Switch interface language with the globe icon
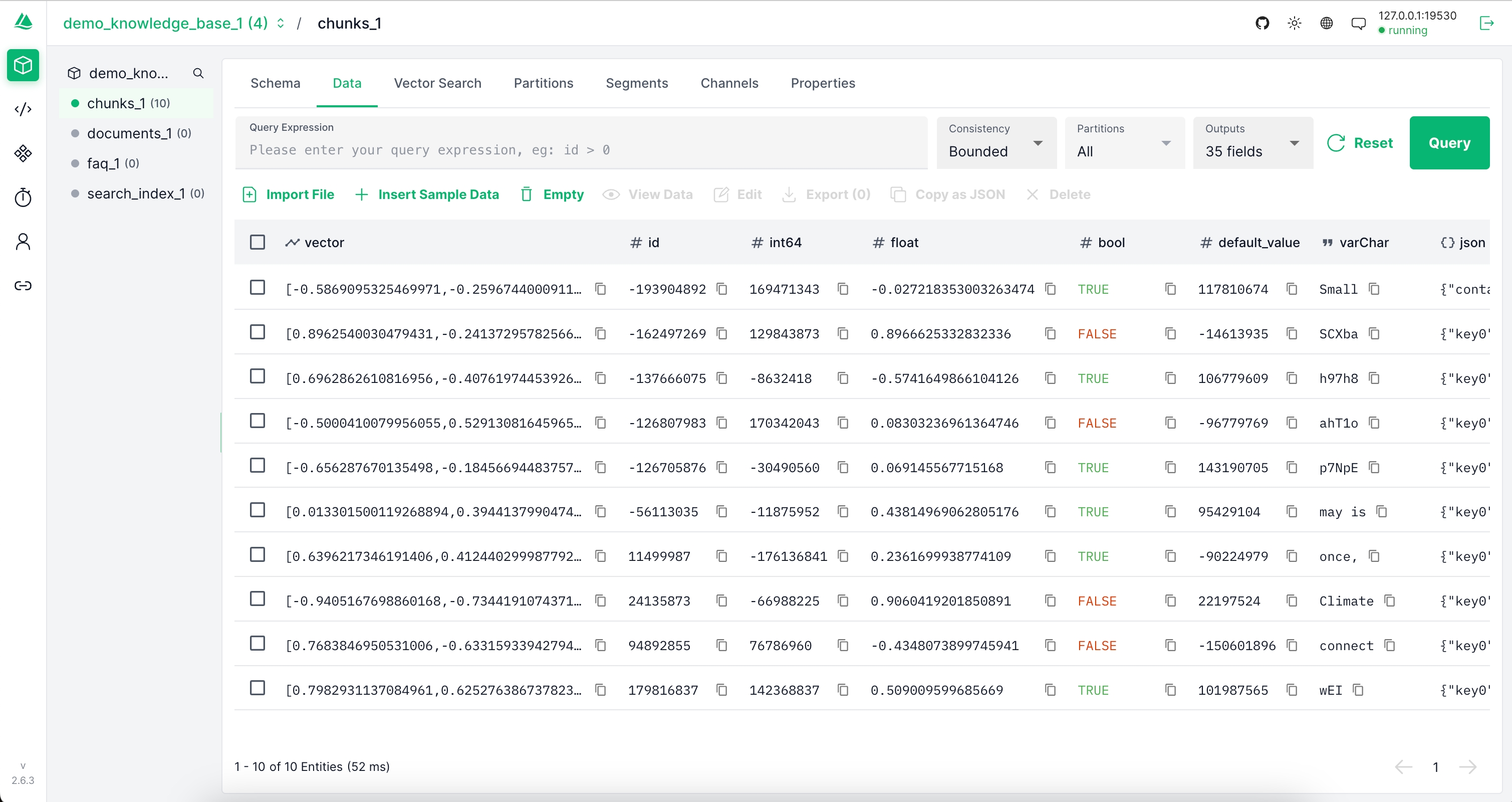 (1327, 23)
